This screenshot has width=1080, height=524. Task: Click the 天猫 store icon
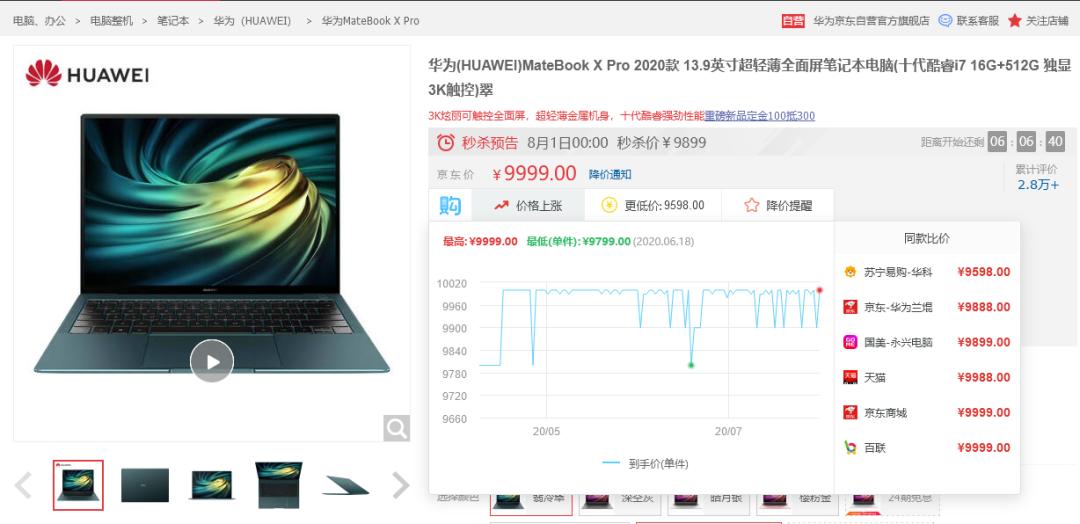click(x=851, y=377)
